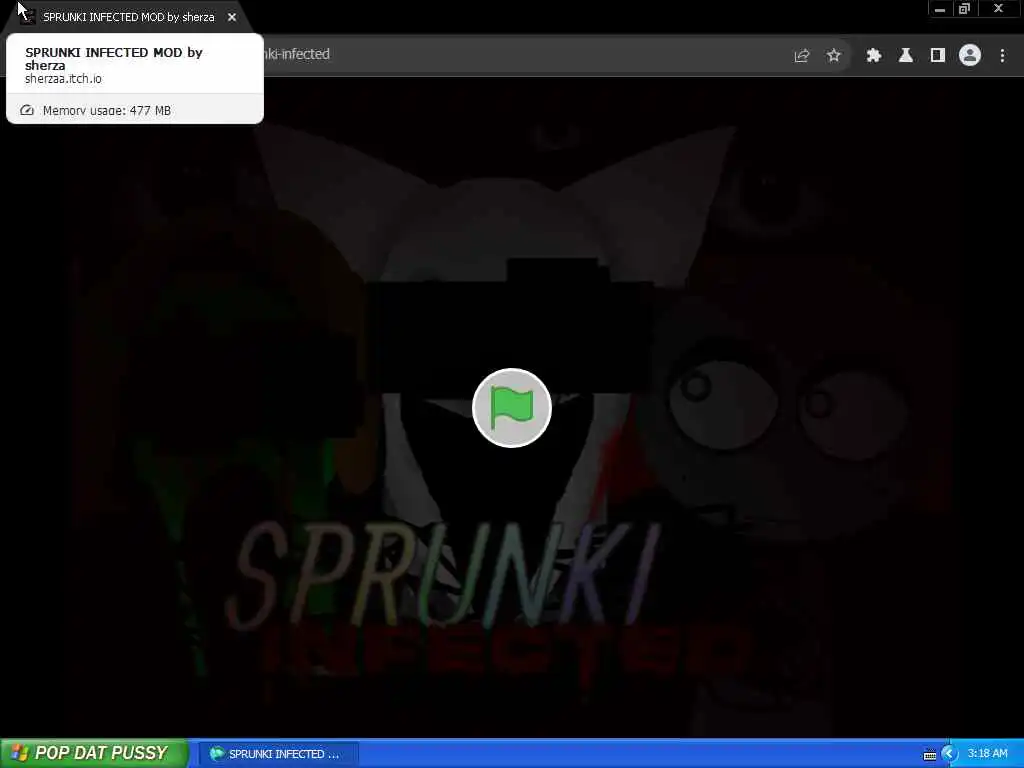
Task: Open the on-screen keyboard tray icon
Action: point(929,754)
